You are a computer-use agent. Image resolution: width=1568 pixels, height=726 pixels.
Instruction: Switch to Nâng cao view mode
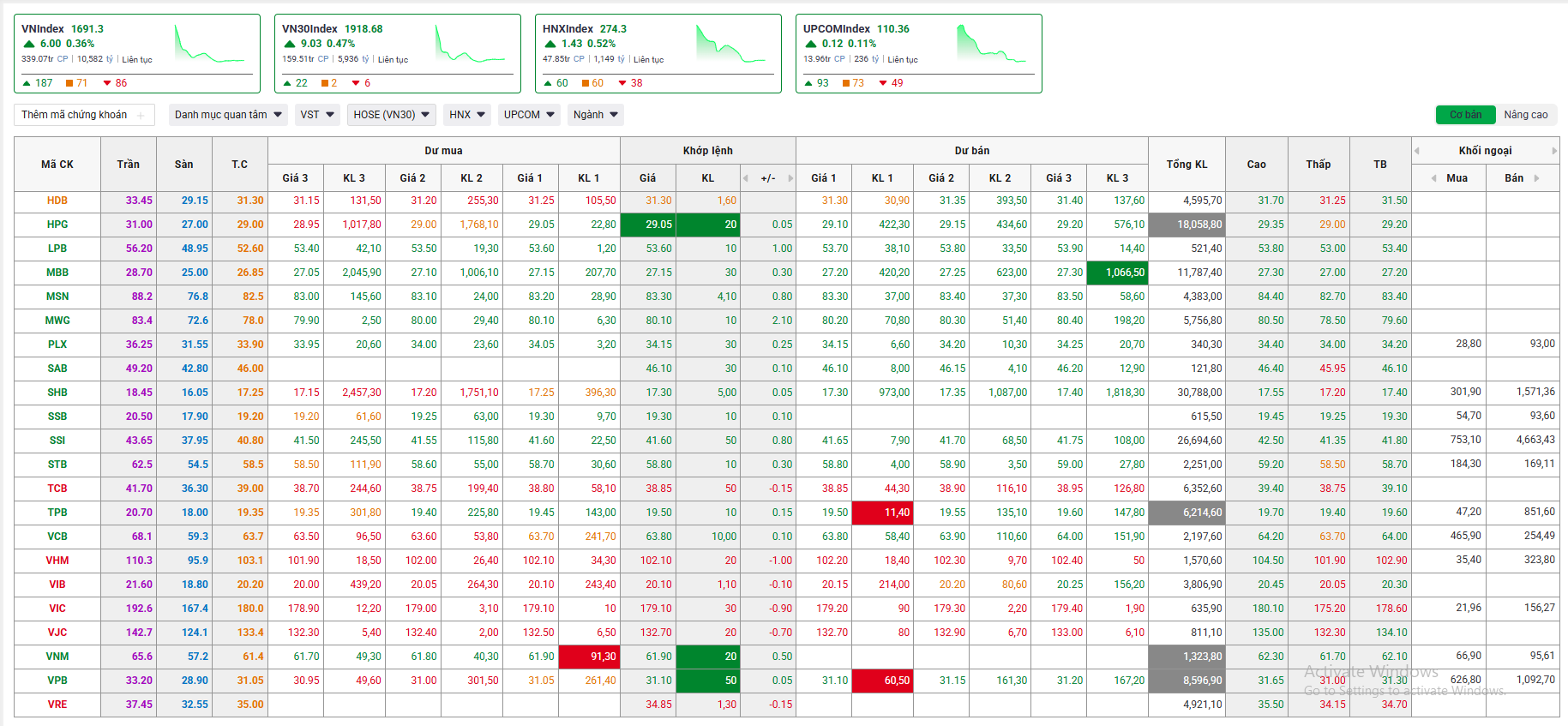pyautogui.click(x=1525, y=115)
